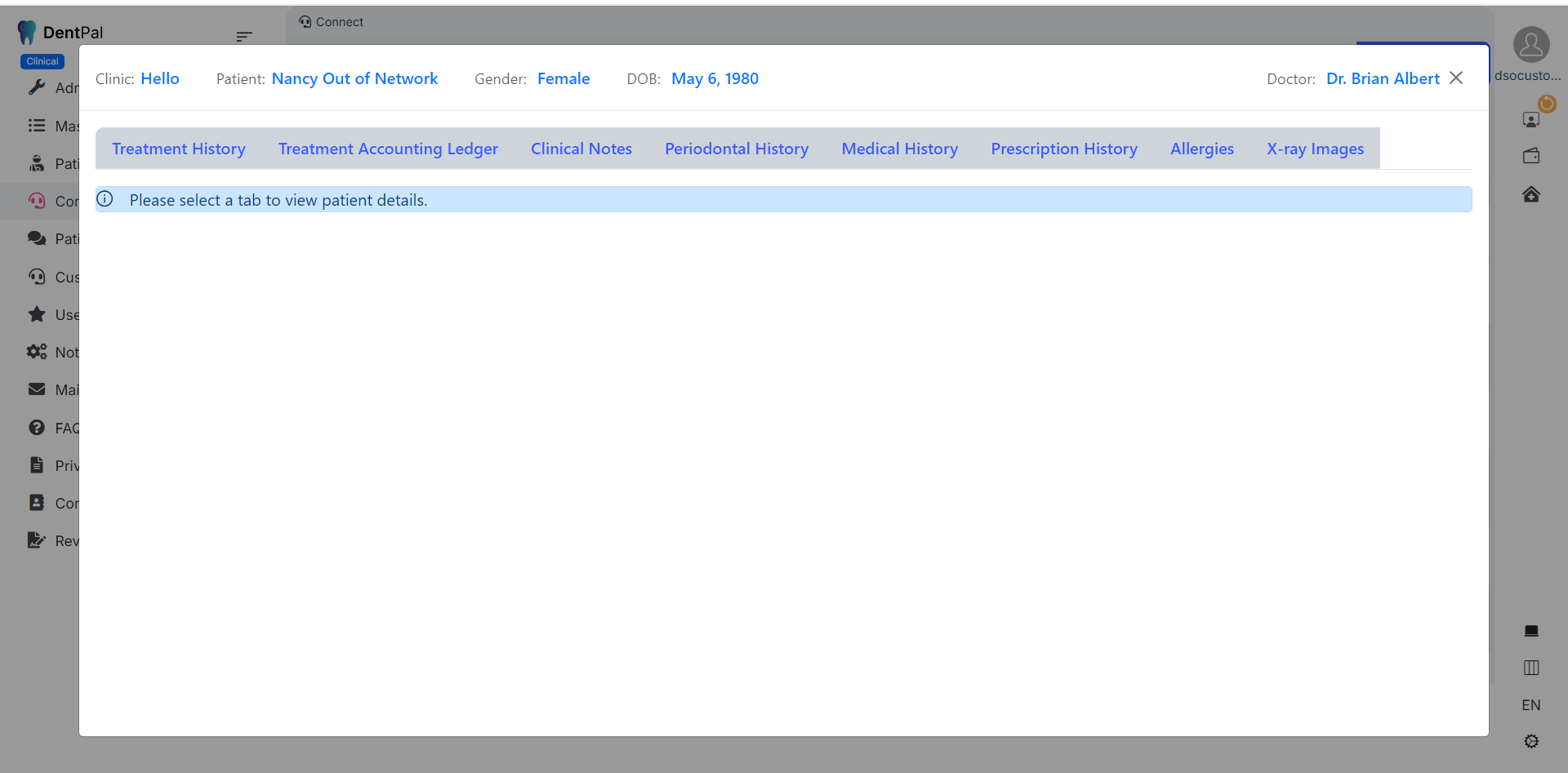
Task: Switch to Treatment Accounting Ledger tab
Action: point(388,149)
